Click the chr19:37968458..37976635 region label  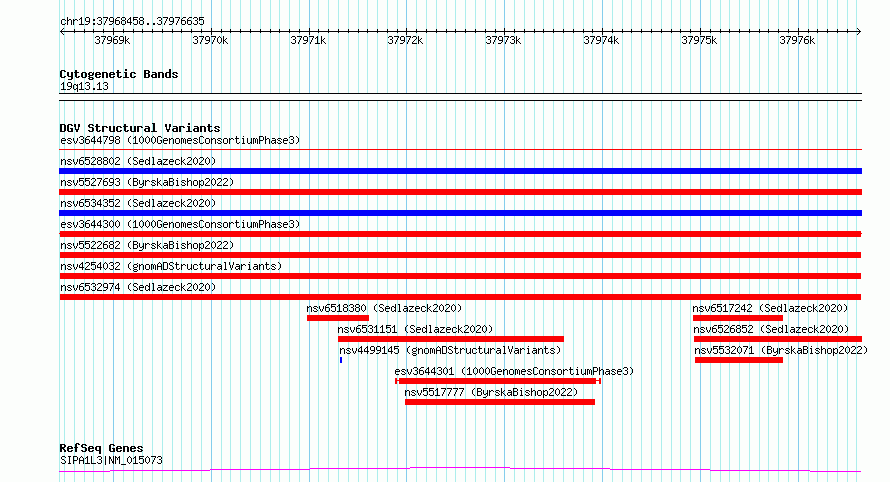point(132,22)
